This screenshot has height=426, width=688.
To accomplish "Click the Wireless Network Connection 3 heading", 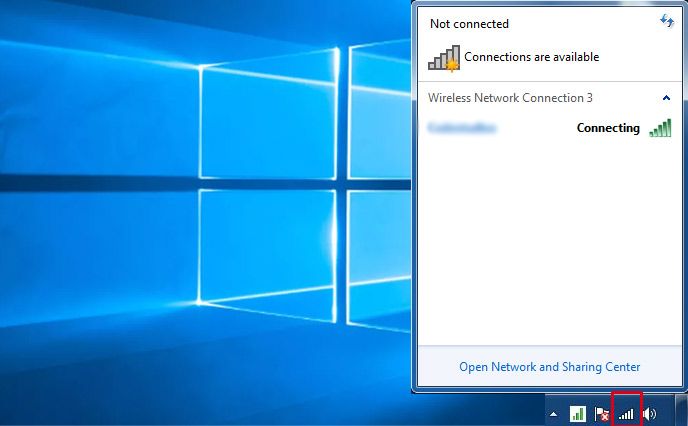I will point(510,98).
